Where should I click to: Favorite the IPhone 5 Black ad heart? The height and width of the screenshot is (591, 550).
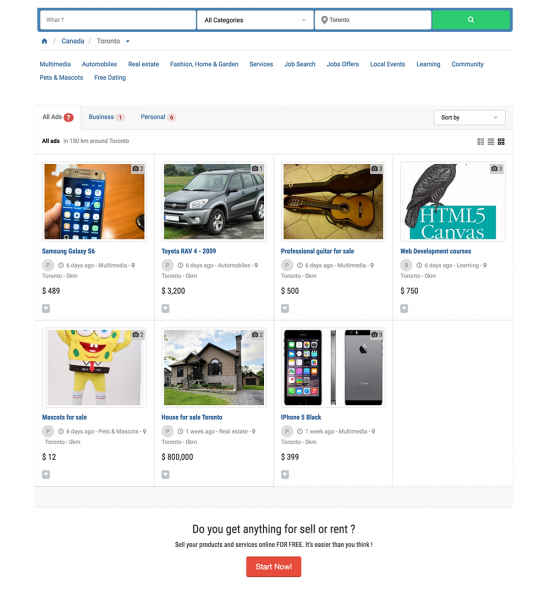pos(285,475)
